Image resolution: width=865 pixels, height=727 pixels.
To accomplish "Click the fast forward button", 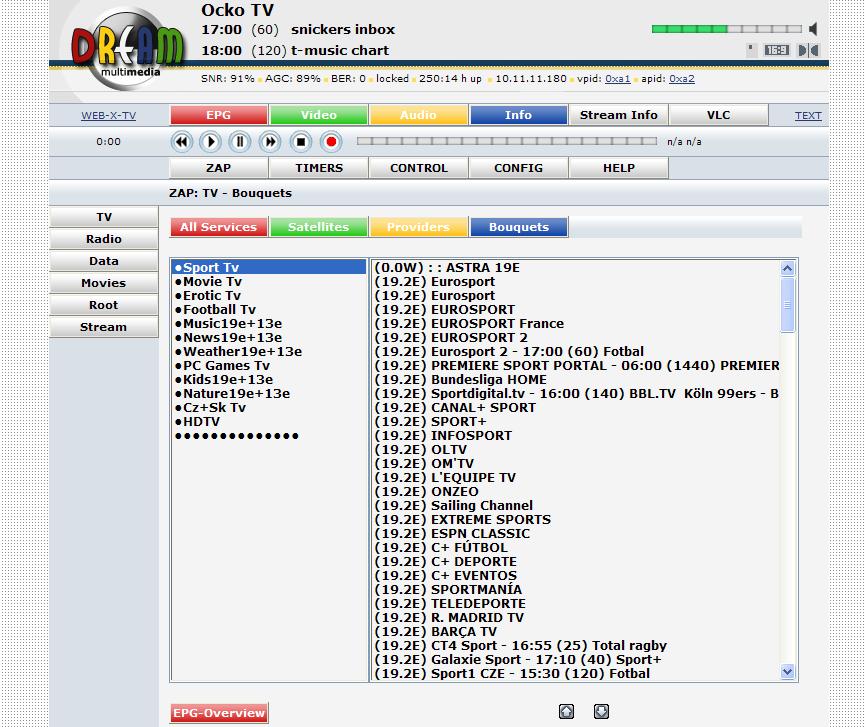I will (x=270, y=142).
